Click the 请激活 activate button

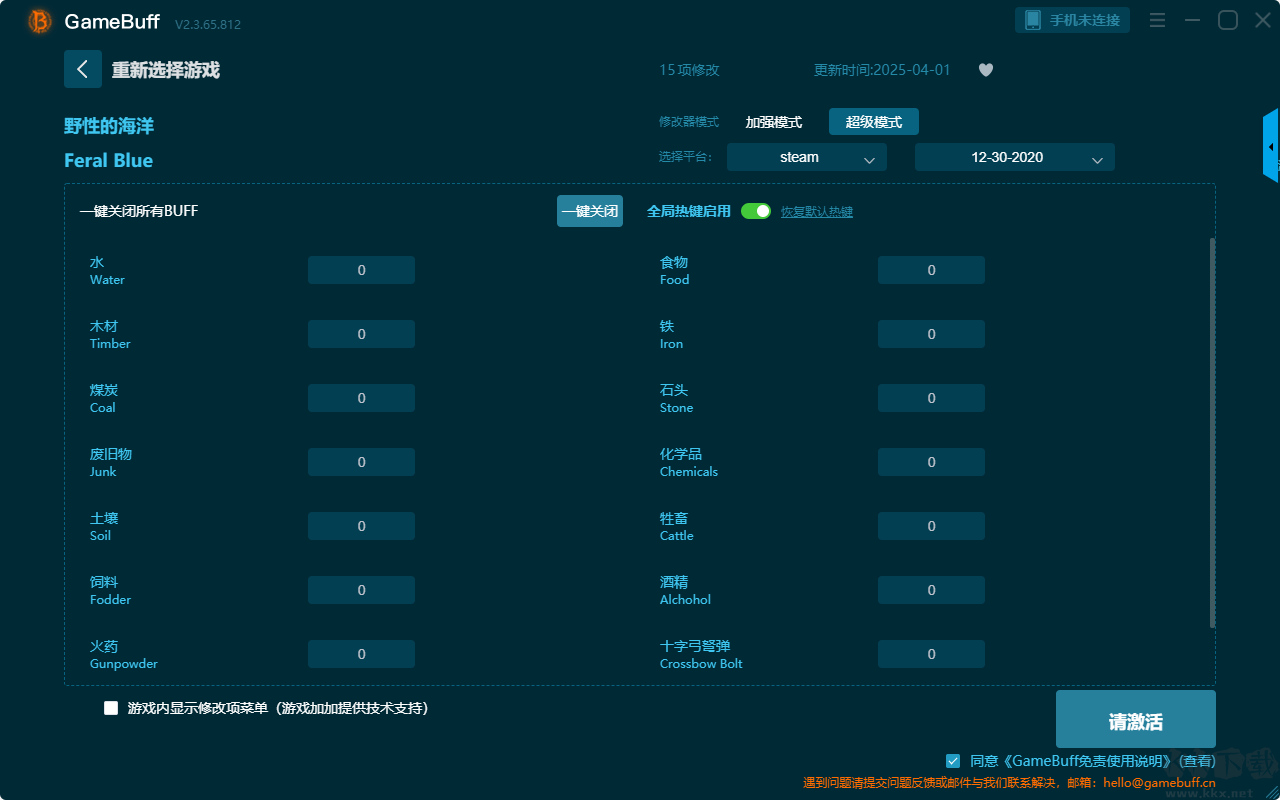click(x=1136, y=719)
